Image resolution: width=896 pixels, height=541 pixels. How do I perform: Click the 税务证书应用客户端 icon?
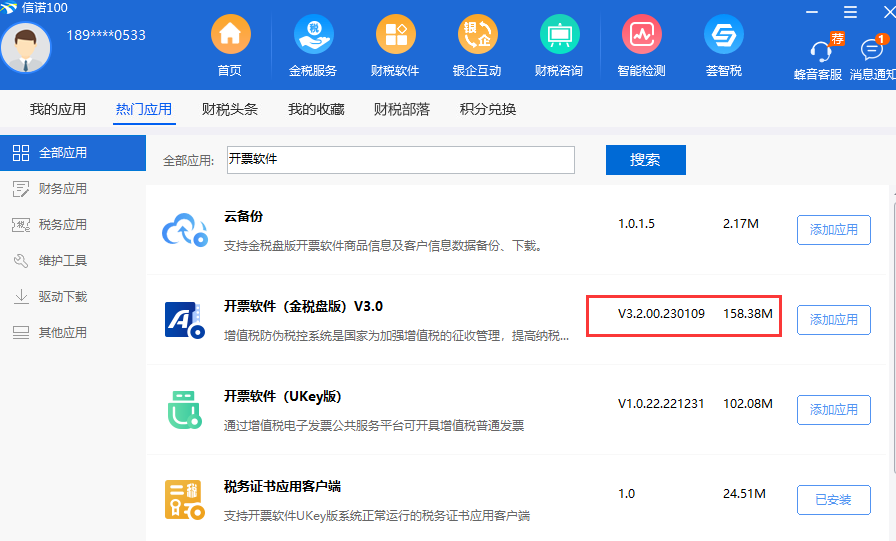(x=185, y=500)
